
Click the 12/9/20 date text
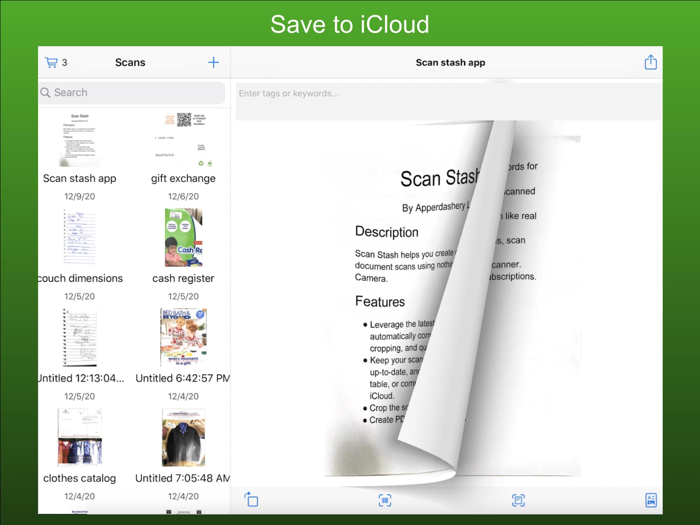pyautogui.click(x=79, y=196)
